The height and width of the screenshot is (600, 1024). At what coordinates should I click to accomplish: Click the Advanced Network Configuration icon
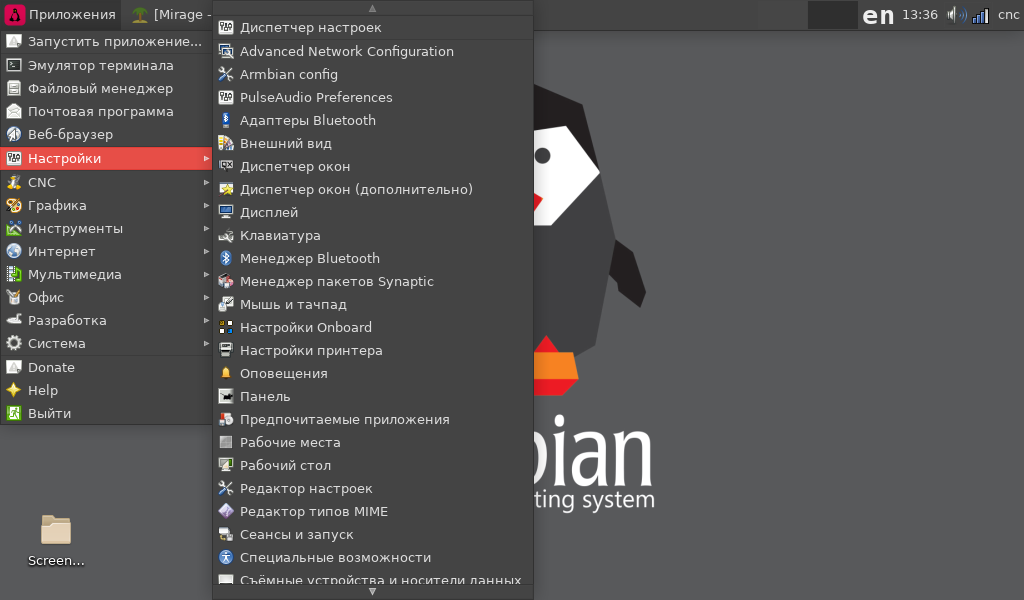226,51
